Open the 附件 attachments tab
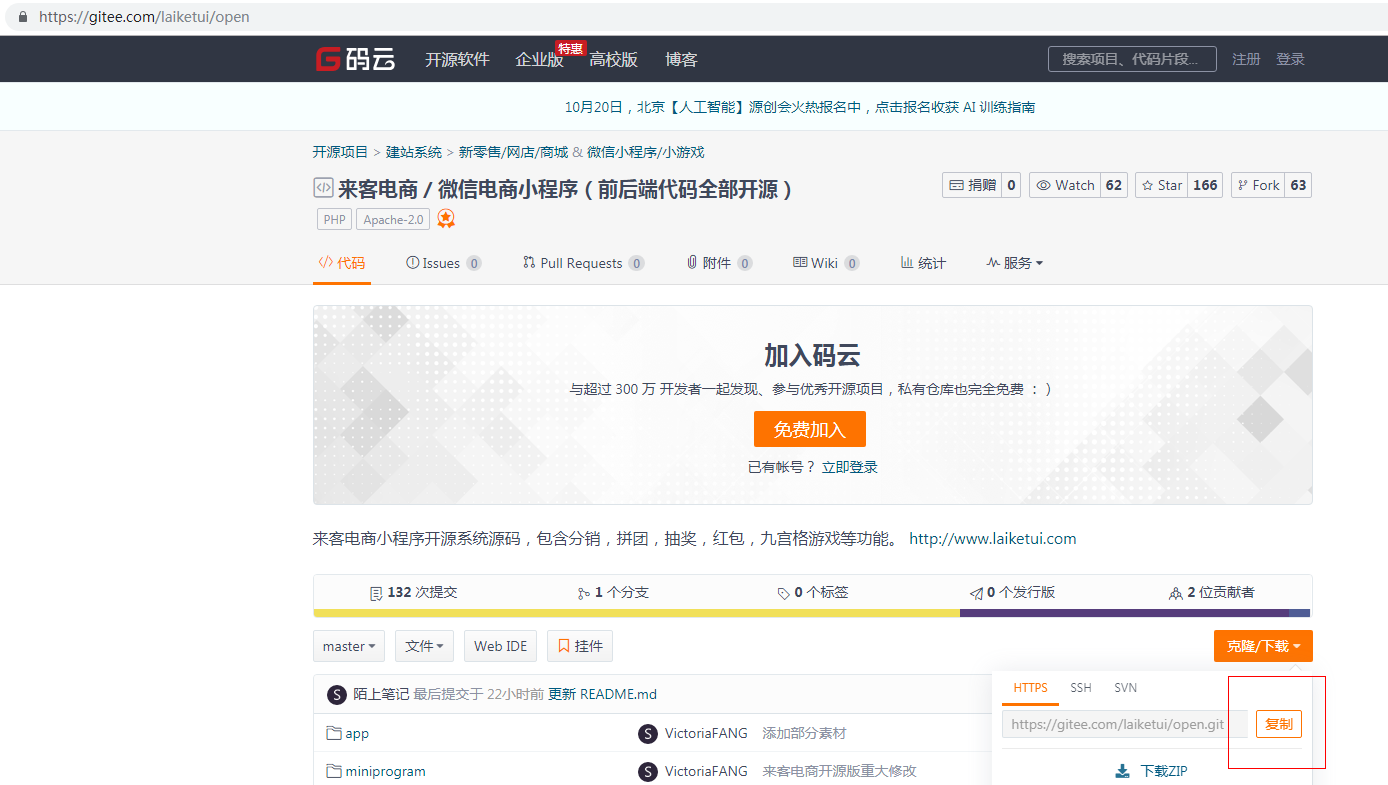 [x=719, y=263]
